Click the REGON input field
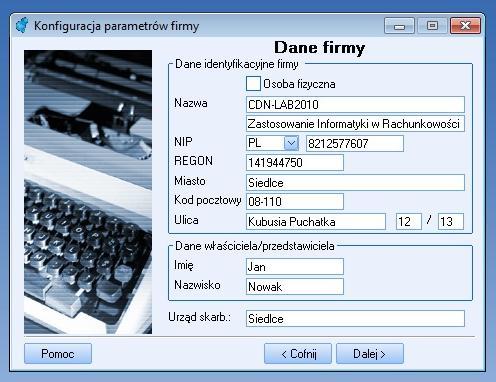Image resolution: width=496 pixels, height=382 pixels. point(295,163)
